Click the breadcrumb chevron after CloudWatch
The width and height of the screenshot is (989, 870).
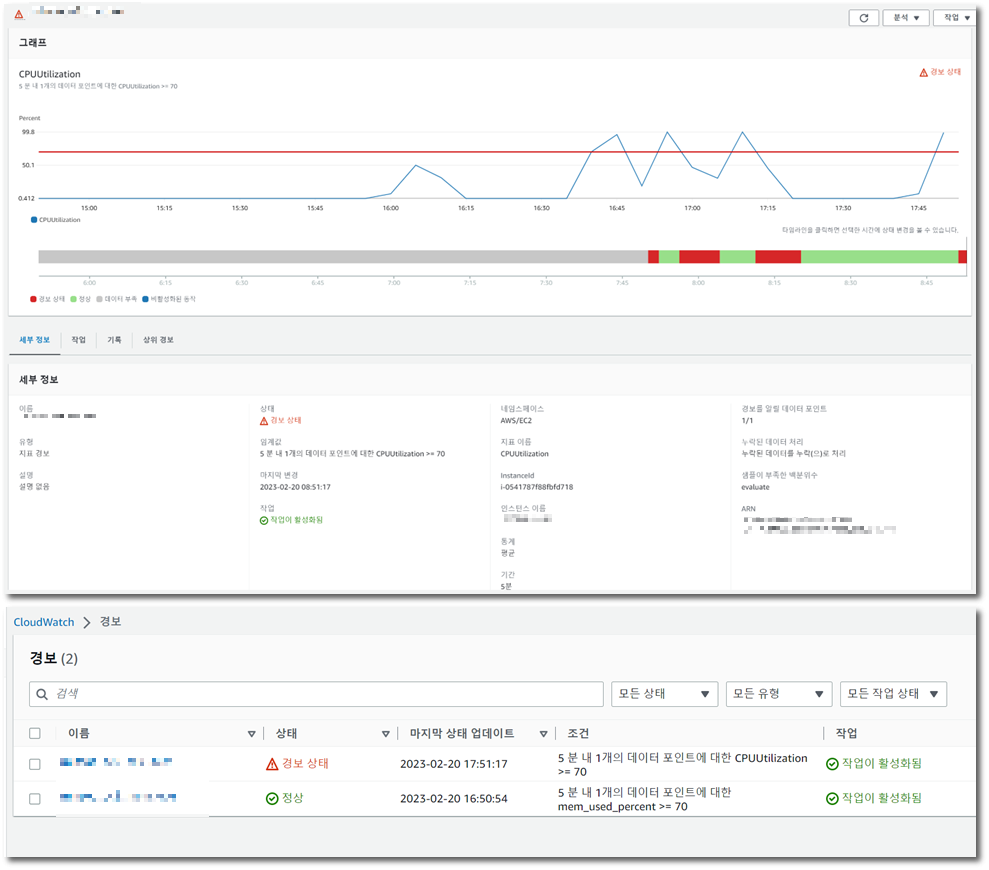87,622
